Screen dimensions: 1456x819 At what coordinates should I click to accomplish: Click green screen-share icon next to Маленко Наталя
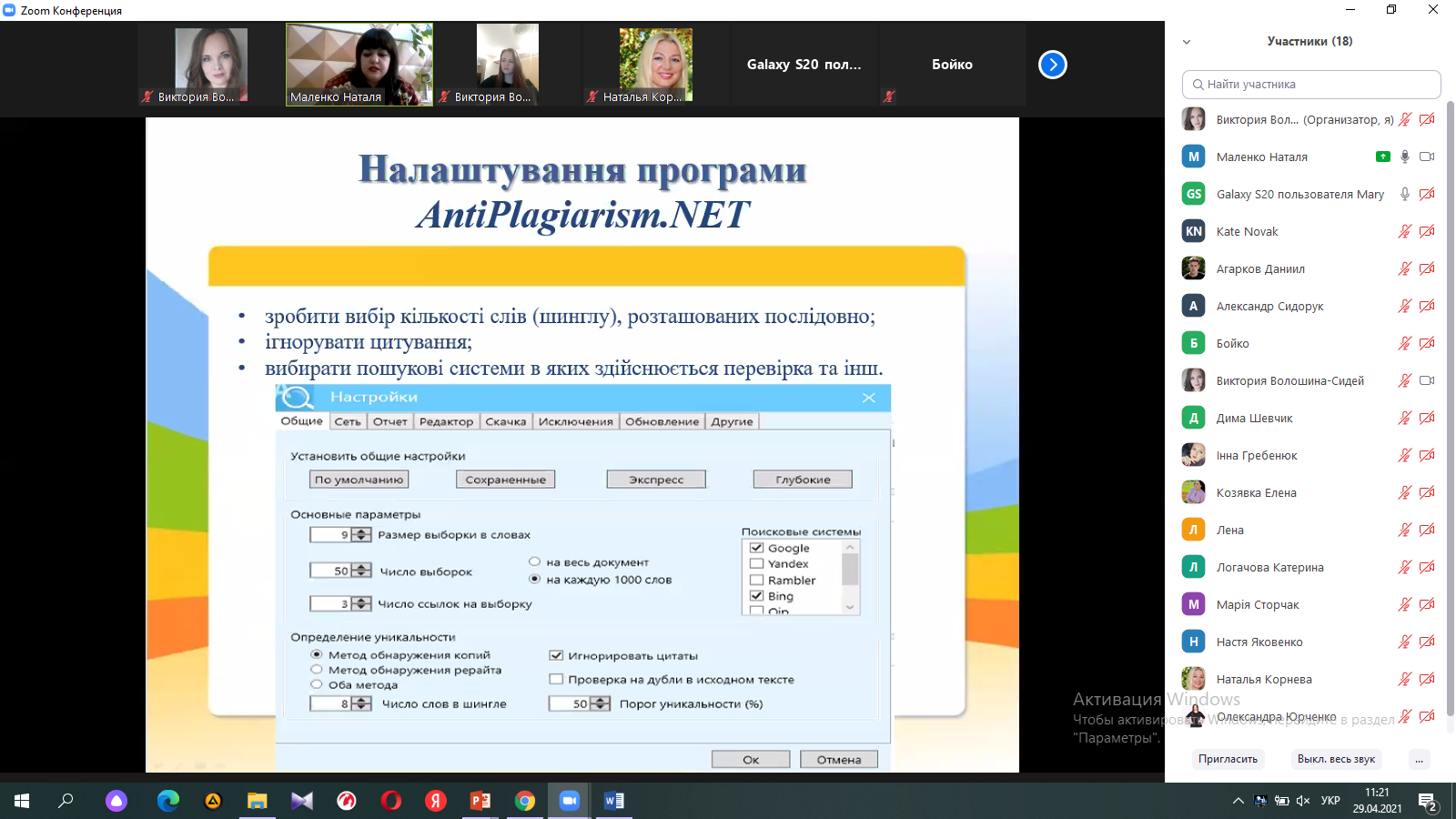[1382, 157]
